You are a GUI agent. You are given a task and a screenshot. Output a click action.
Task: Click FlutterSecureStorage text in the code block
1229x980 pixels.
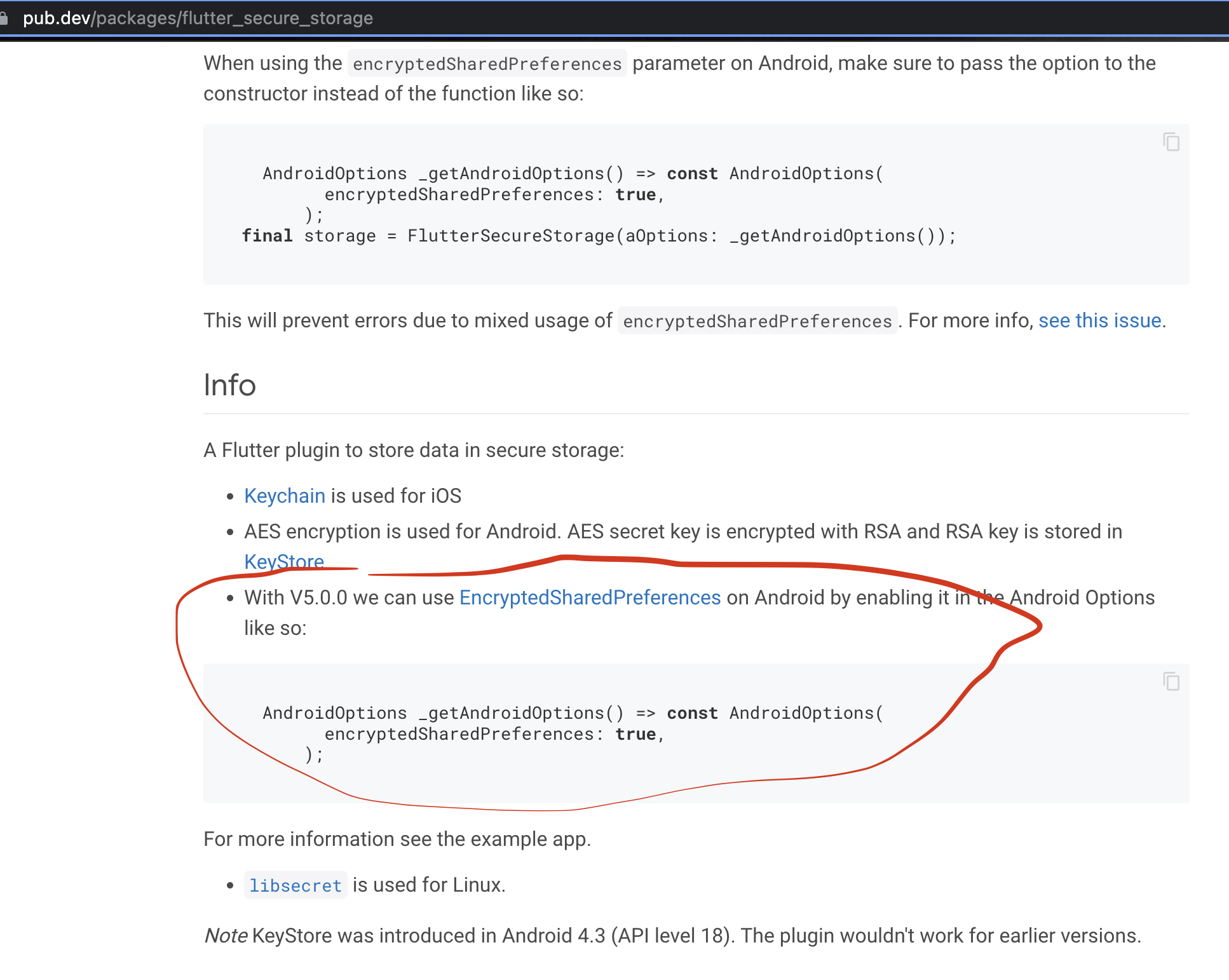(x=511, y=236)
